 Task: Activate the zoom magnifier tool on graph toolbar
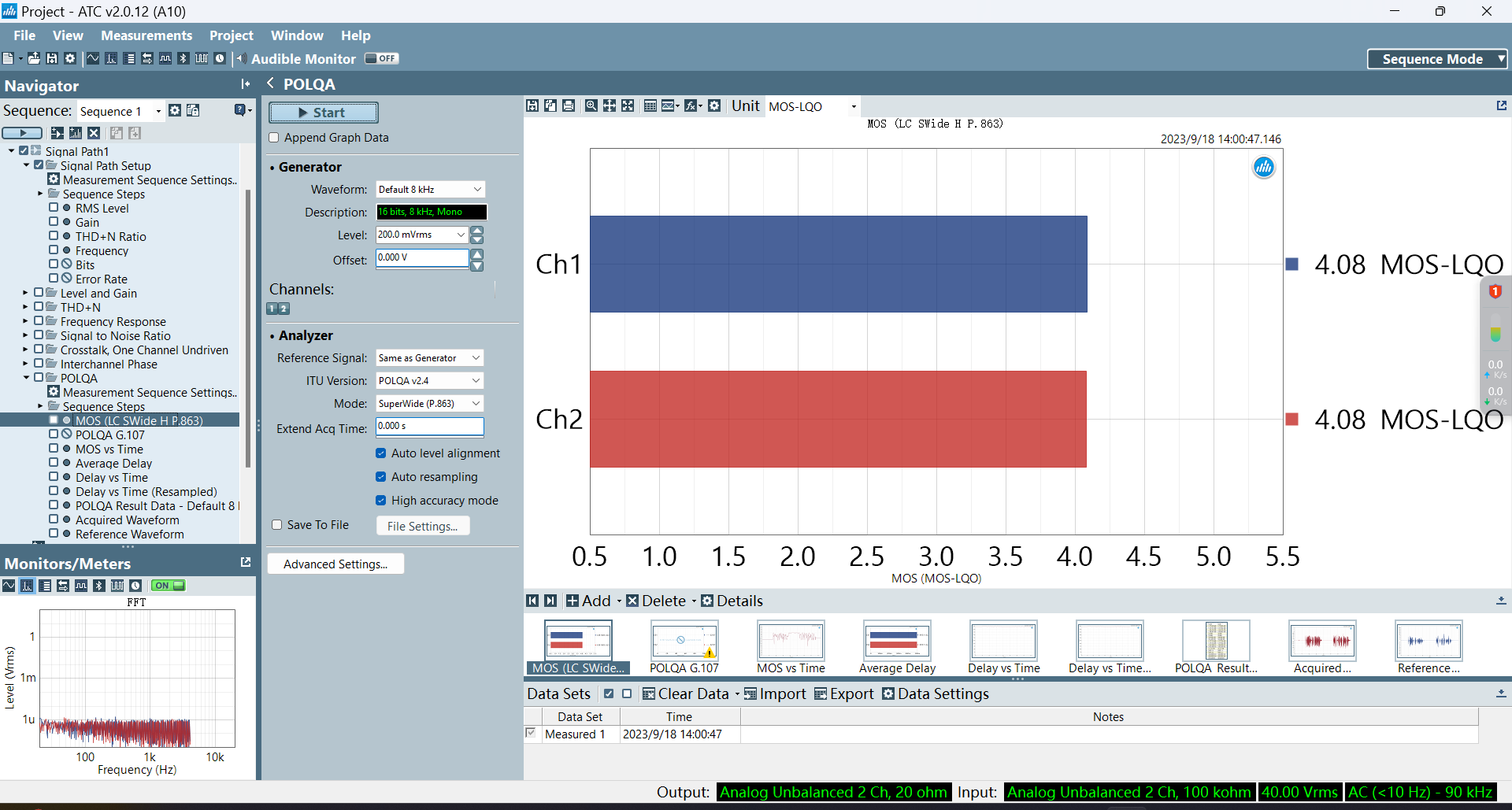tap(591, 105)
